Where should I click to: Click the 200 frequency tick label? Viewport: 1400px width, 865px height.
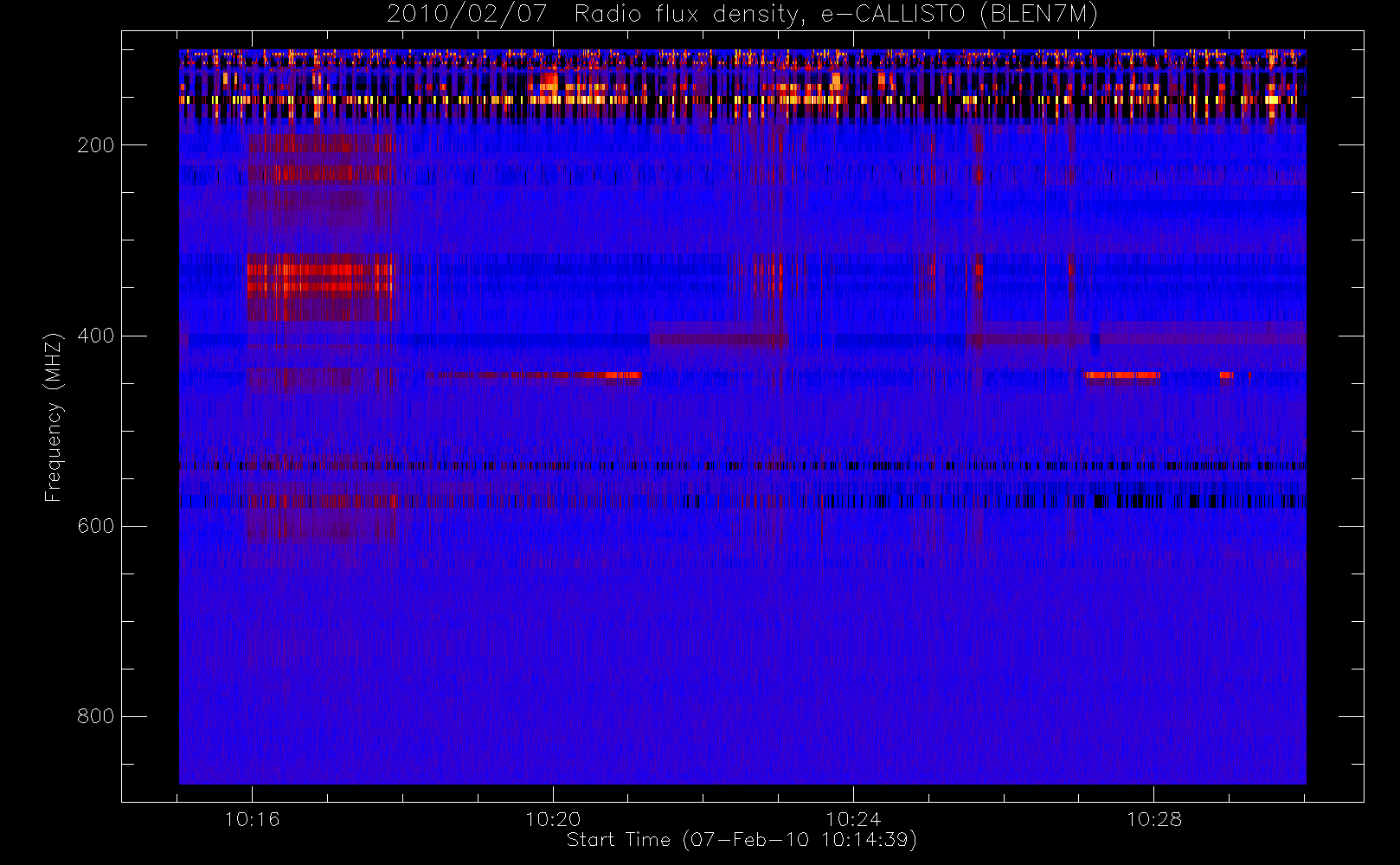coord(95,145)
